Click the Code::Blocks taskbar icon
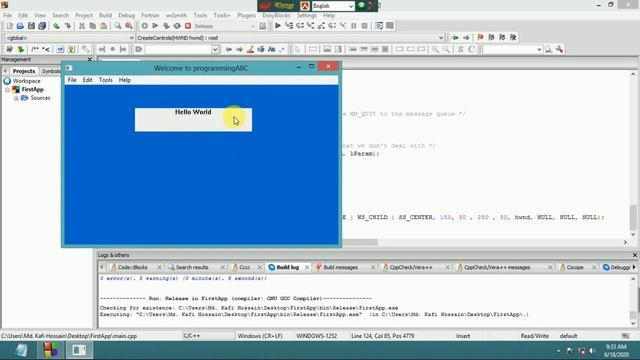The width and height of the screenshot is (640, 360). [50, 350]
